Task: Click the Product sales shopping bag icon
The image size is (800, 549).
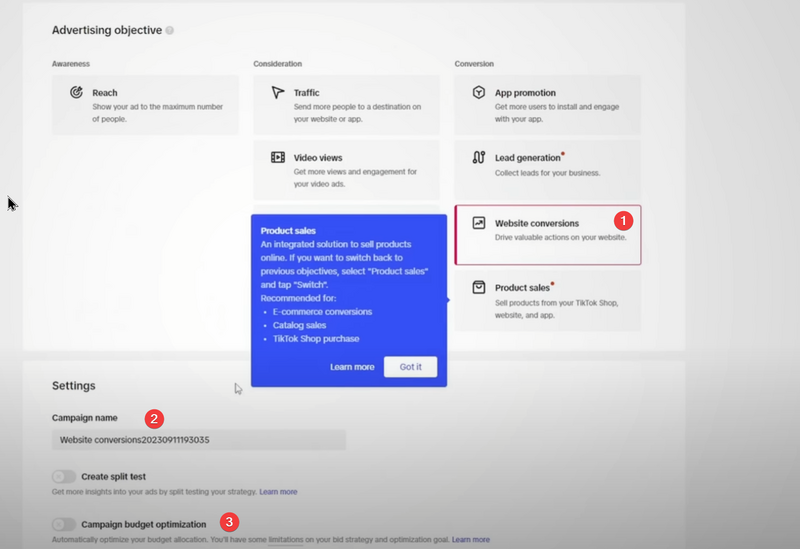Action: pyautogui.click(x=479, y=288)
